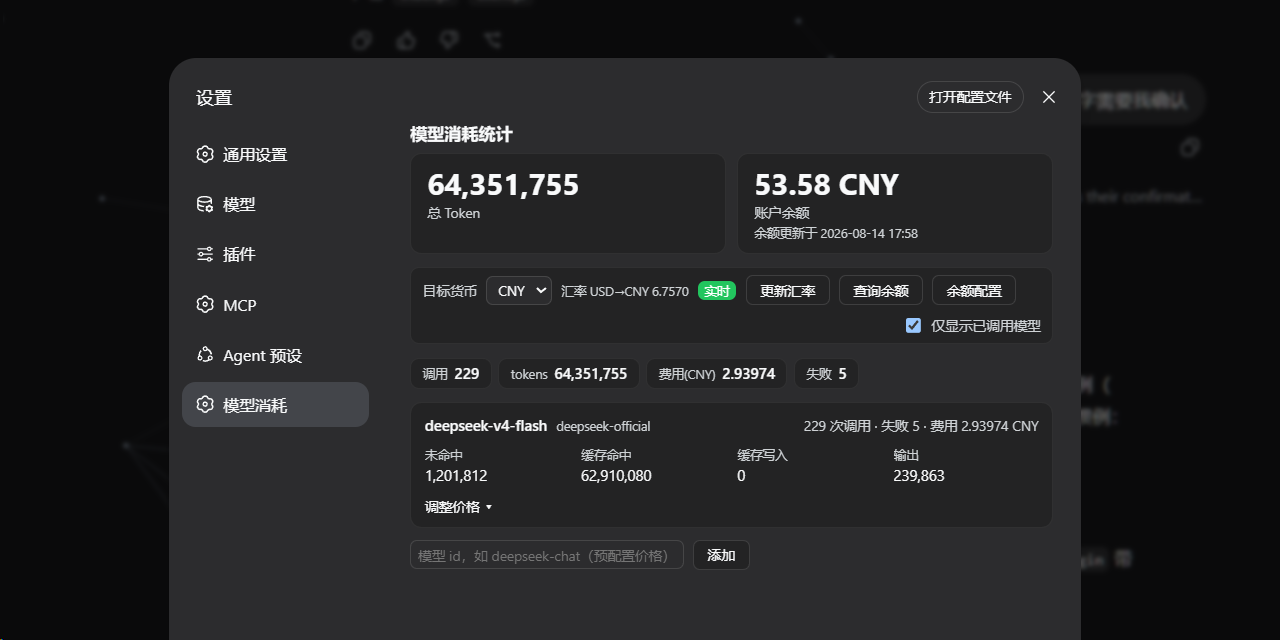
Task: Click the 53.58 CNY balance value
Action: coord(827,185)
